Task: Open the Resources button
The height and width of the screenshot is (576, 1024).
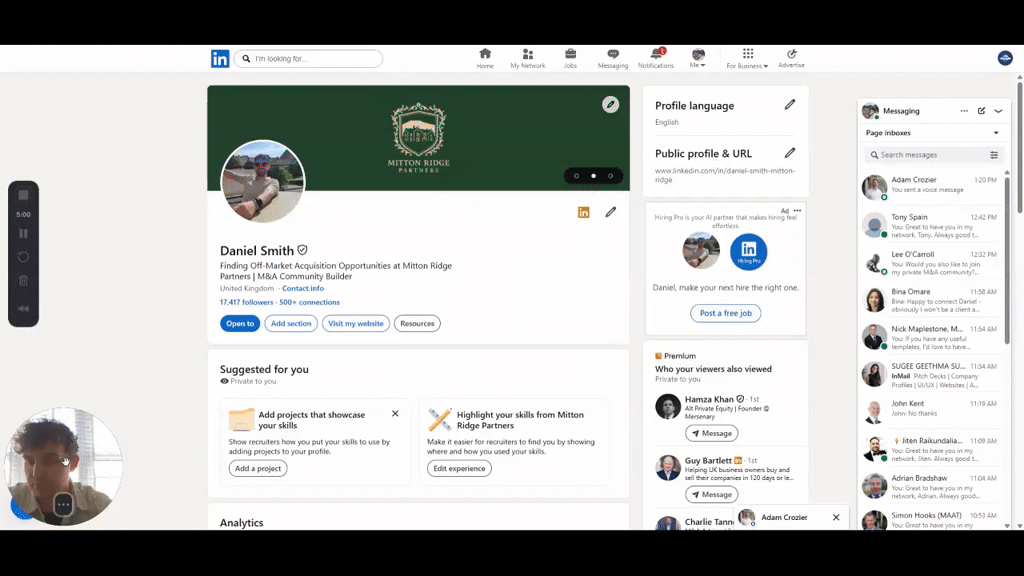Action: (x=417, y=323)
